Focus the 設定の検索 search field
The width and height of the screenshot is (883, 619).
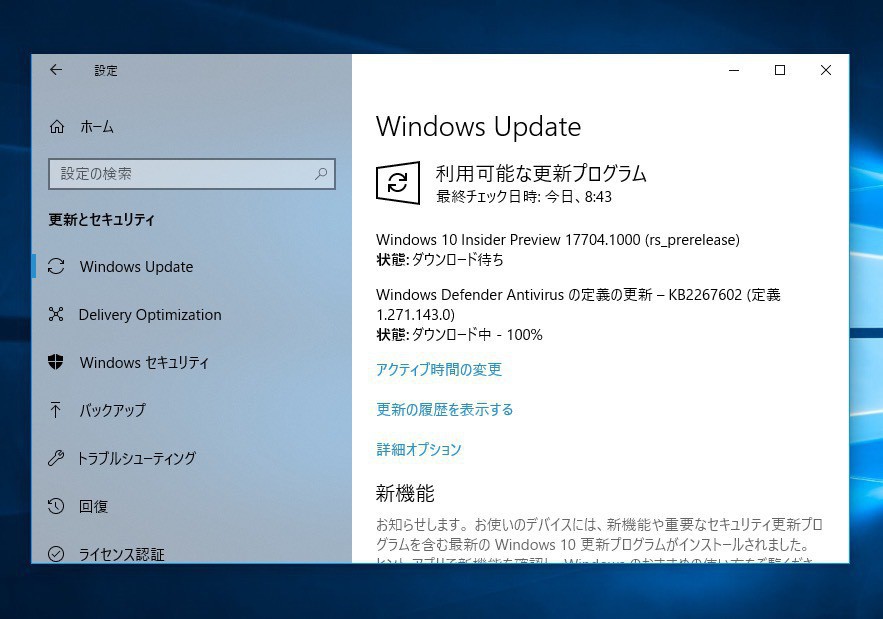click(x=191, y=173)
